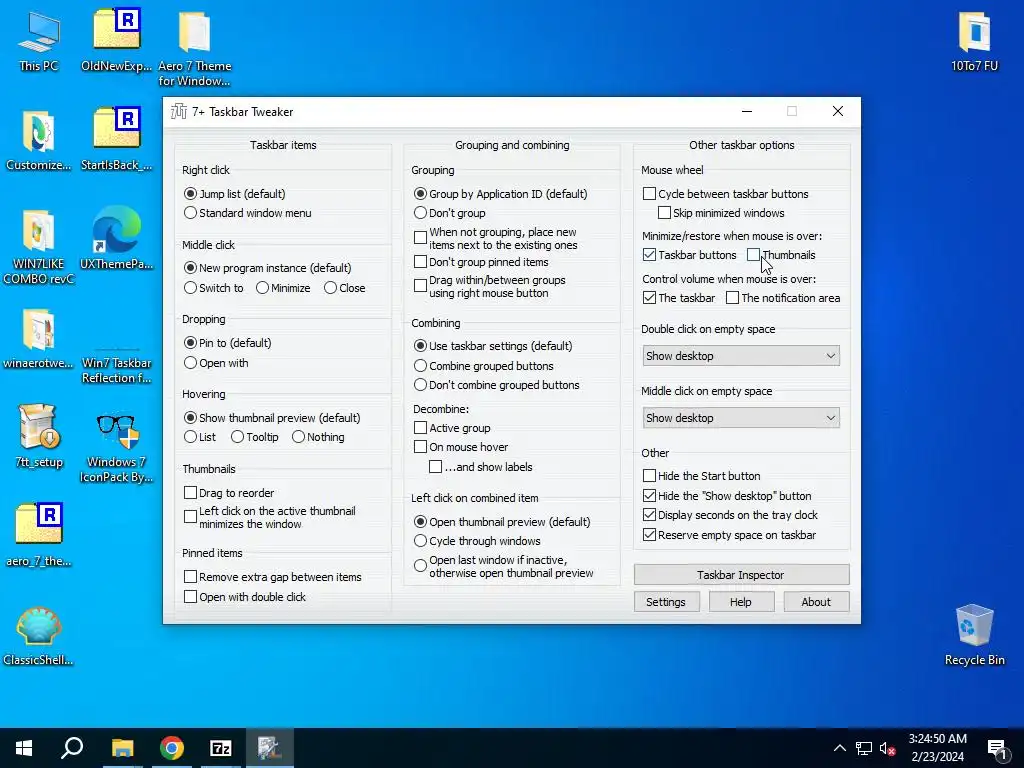Open the Taskbar Inspector

click(x=741, y=575)
